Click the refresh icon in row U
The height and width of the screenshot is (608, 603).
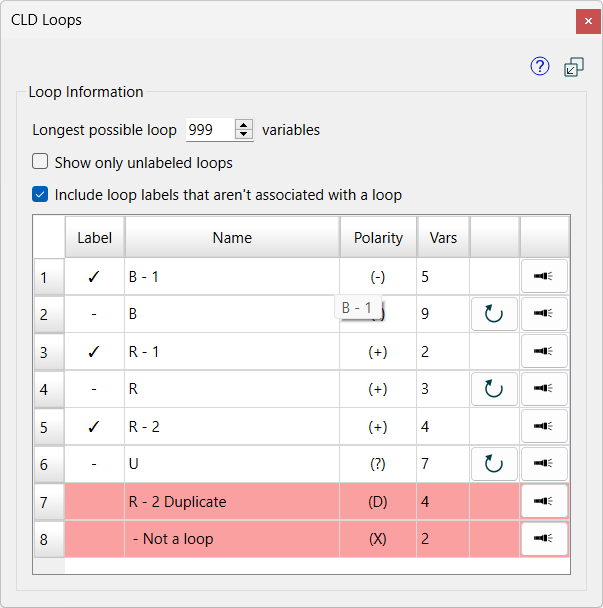[494, 464]
